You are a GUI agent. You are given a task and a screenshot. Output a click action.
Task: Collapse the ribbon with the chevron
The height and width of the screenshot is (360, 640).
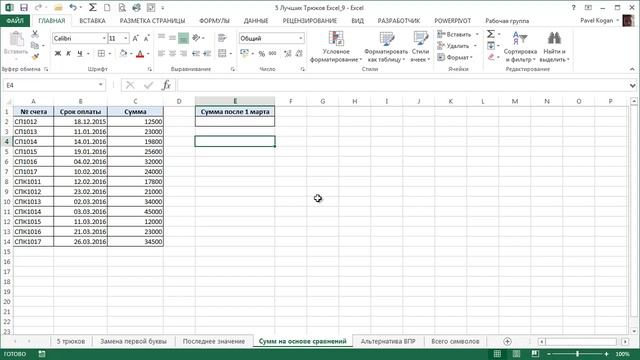632,69
